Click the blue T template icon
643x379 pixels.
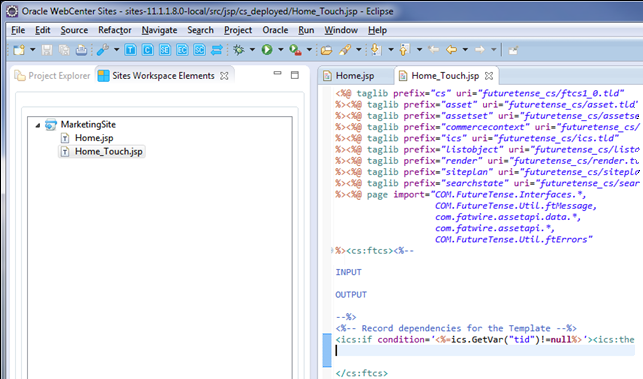click(x=130, y=50)
